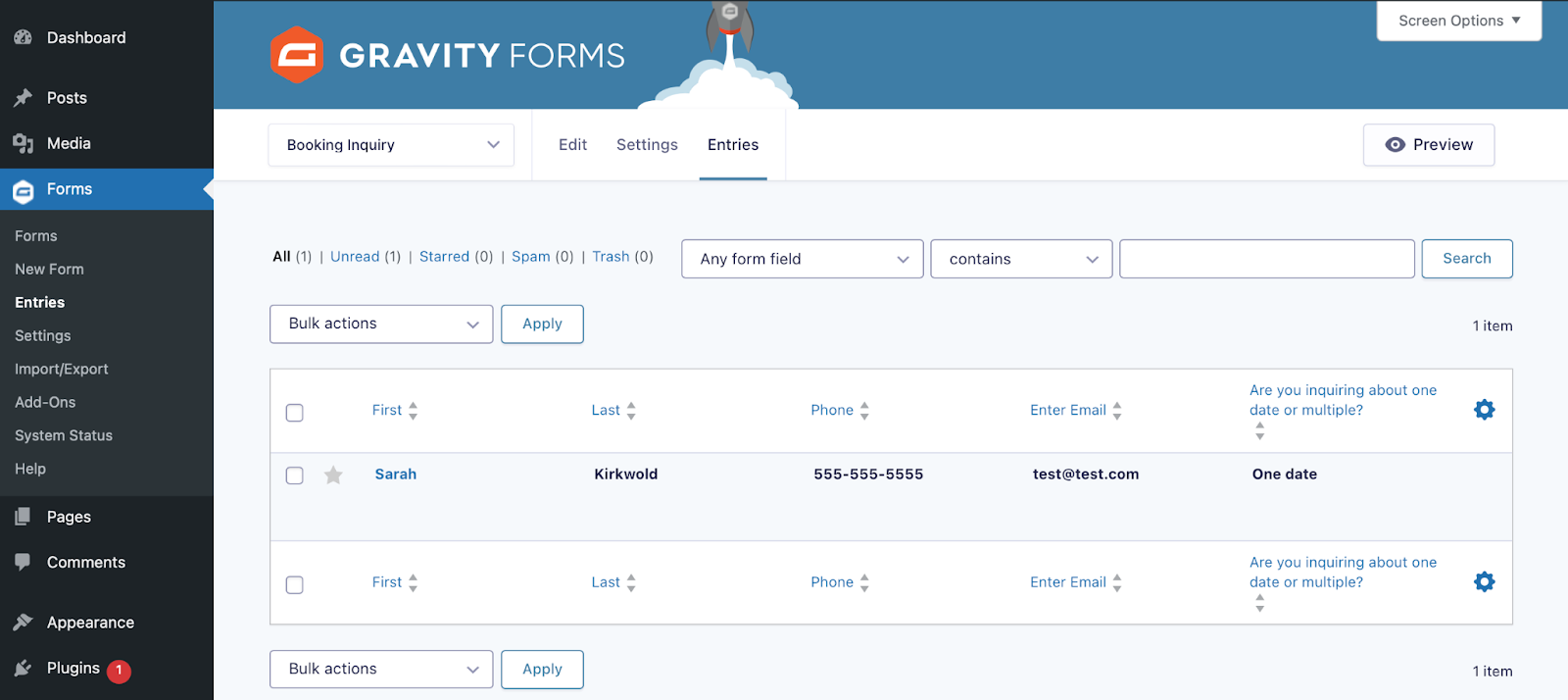This screenshot has height=700, width=1568.
Task: Filter entries by Starred link
Action: (x=444, y=257)
